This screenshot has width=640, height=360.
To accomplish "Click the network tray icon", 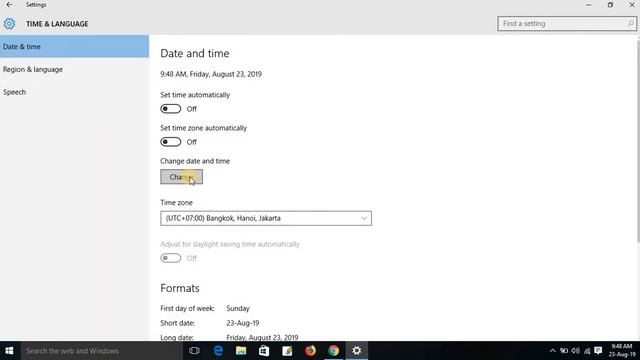I will (x=587, y=351).
